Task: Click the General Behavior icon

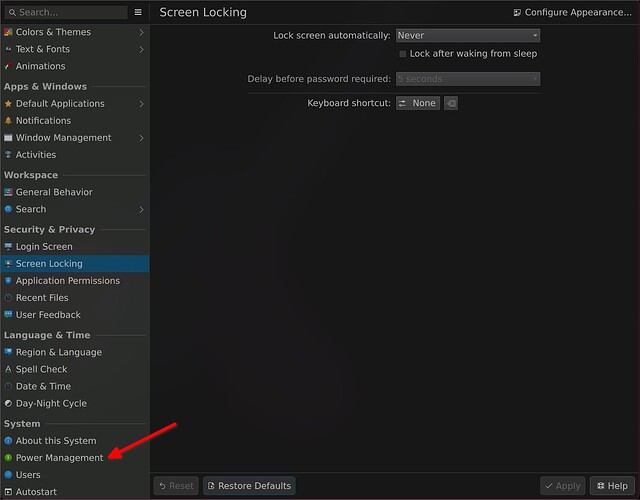Action: pyautogui.click(x=8, y=192)
